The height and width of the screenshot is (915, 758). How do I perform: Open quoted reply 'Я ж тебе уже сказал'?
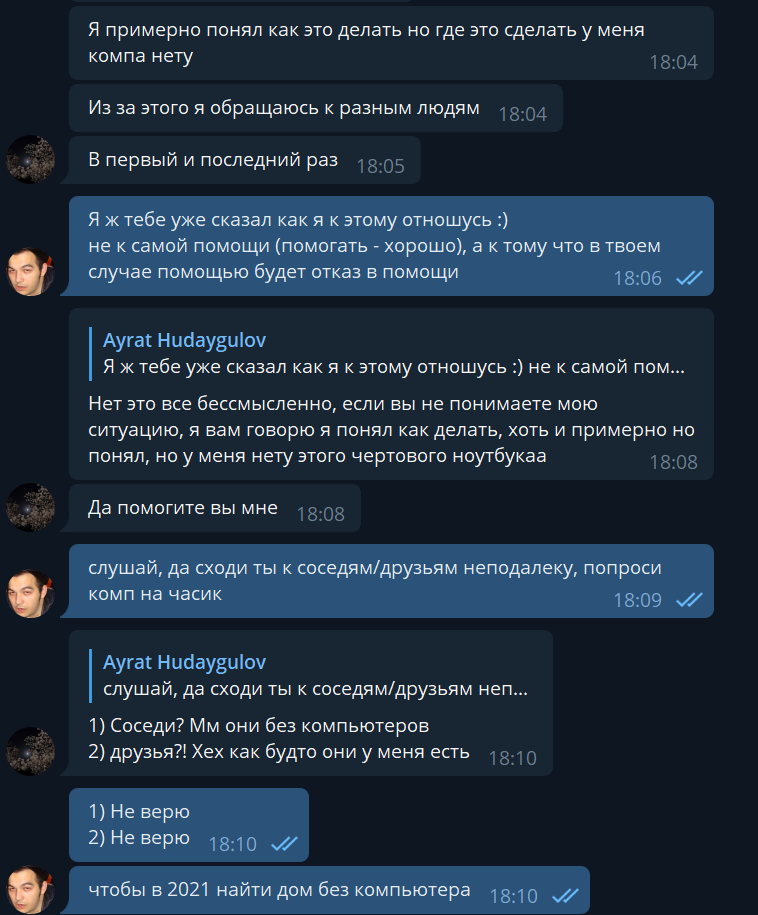[387, 354]
